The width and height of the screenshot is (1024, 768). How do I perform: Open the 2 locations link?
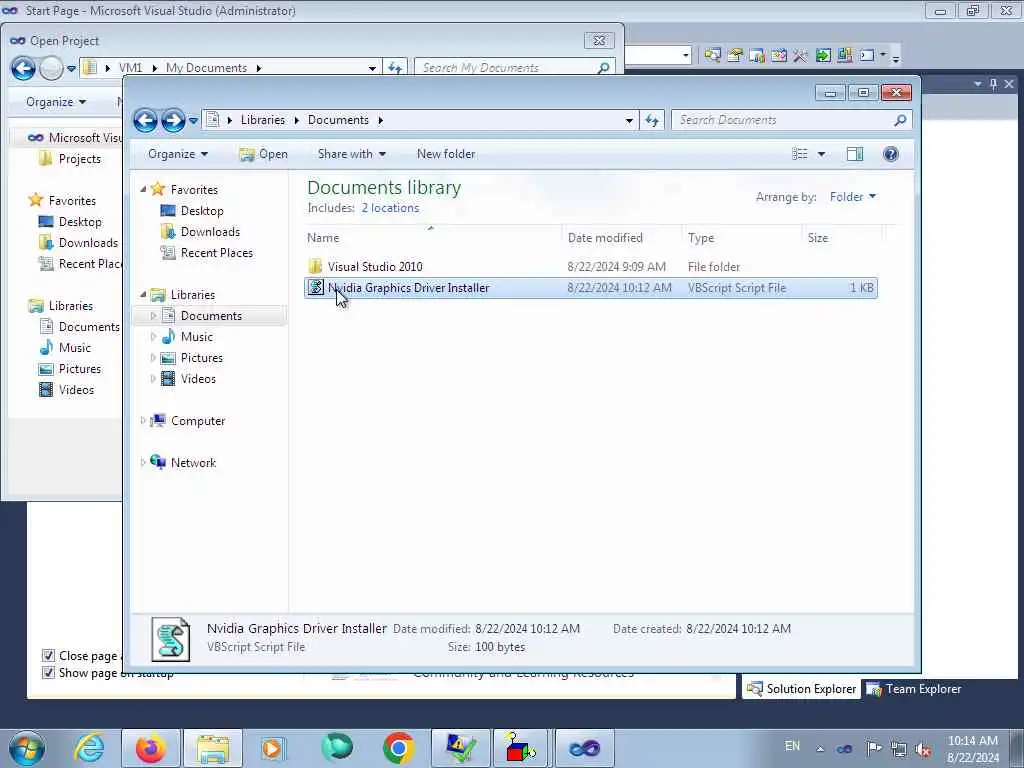pos(391,208)
